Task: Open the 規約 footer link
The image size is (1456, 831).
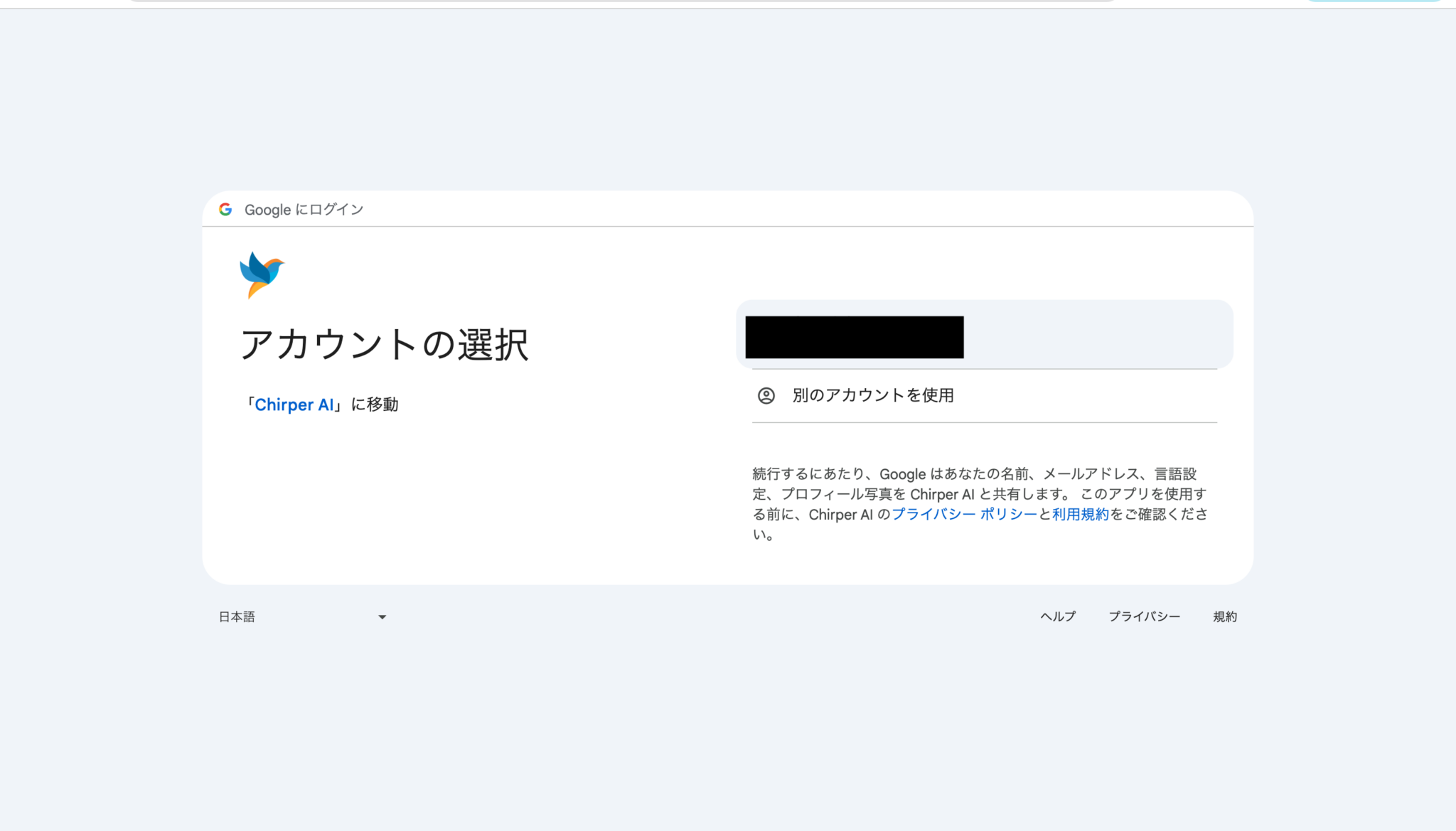Action: pos(1225,616)
